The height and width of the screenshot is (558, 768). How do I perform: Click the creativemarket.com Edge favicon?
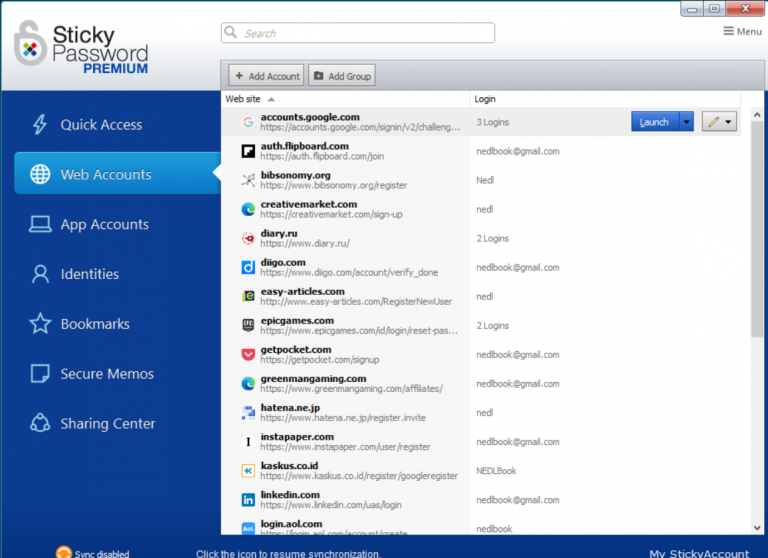coord(248,209)
